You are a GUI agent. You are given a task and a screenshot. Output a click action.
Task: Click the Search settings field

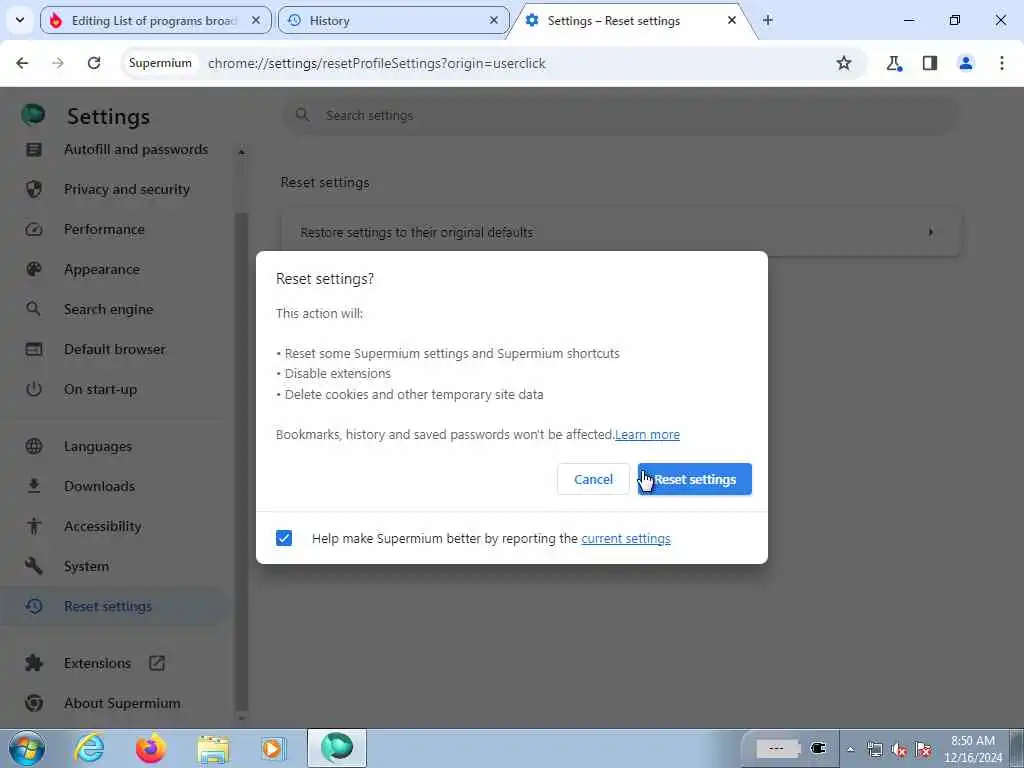click(620, 116)
